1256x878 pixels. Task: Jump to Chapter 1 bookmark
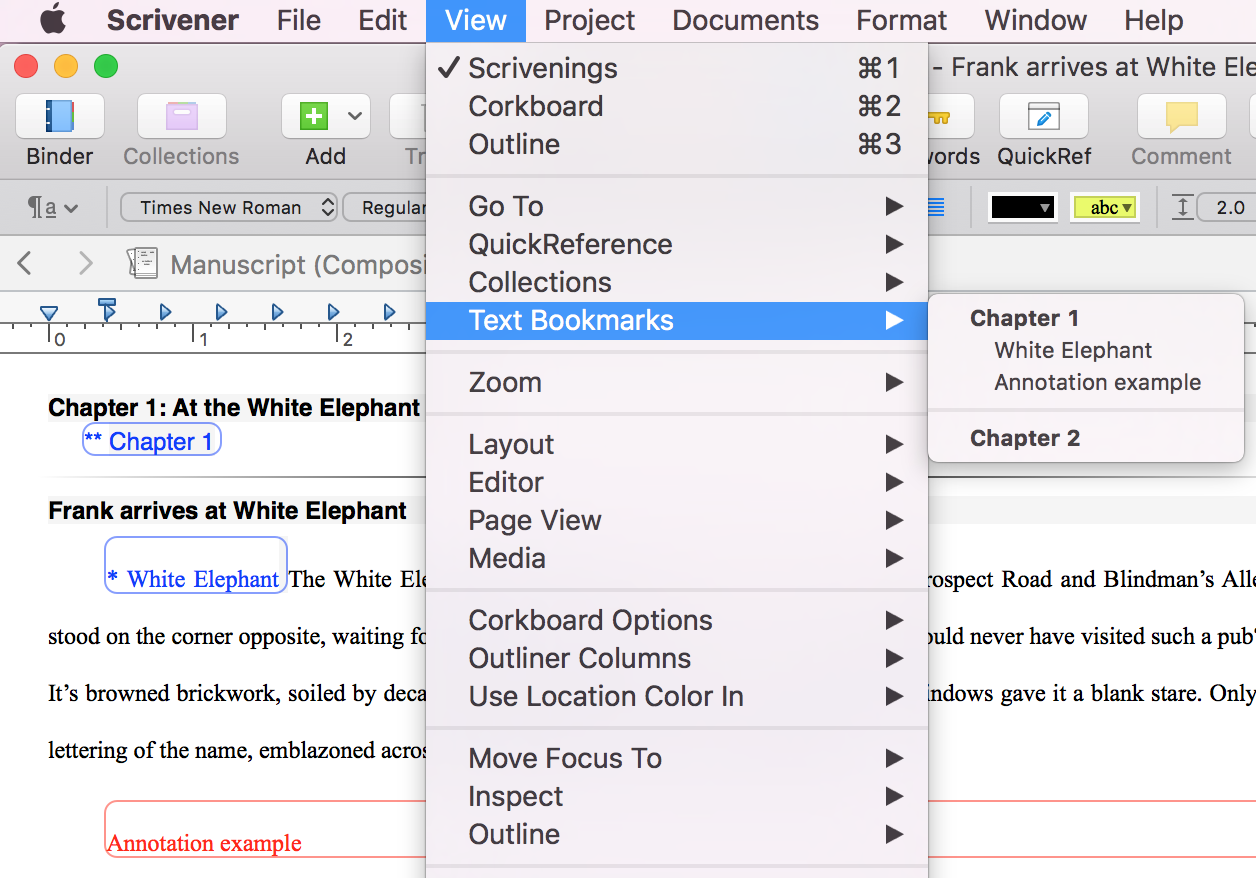[x=1086, y=318]
